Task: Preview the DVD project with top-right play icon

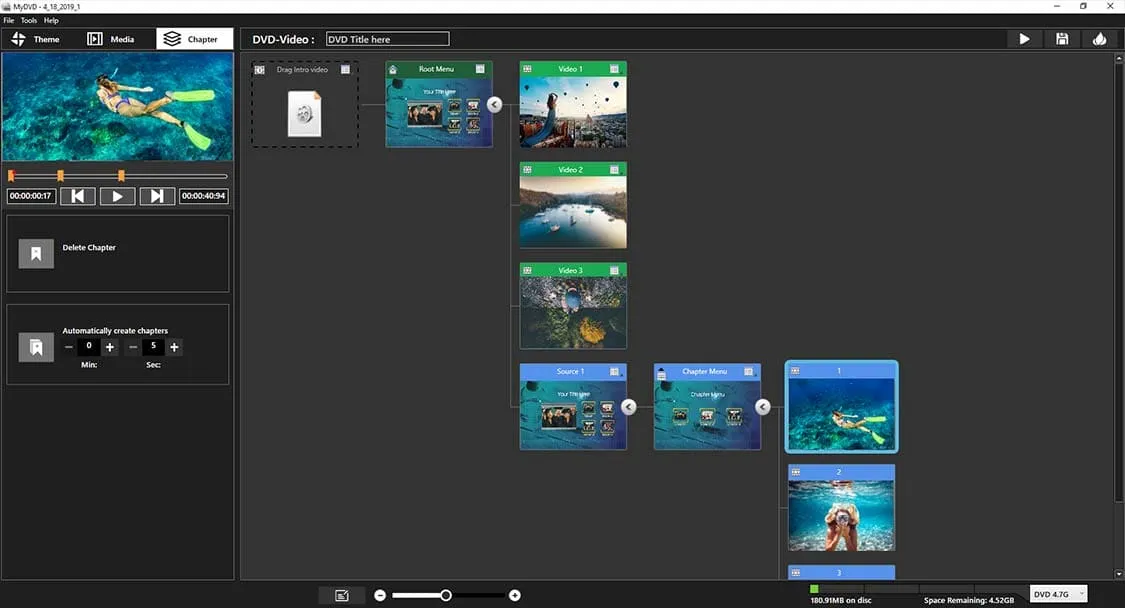Action: click(1024, 39)
